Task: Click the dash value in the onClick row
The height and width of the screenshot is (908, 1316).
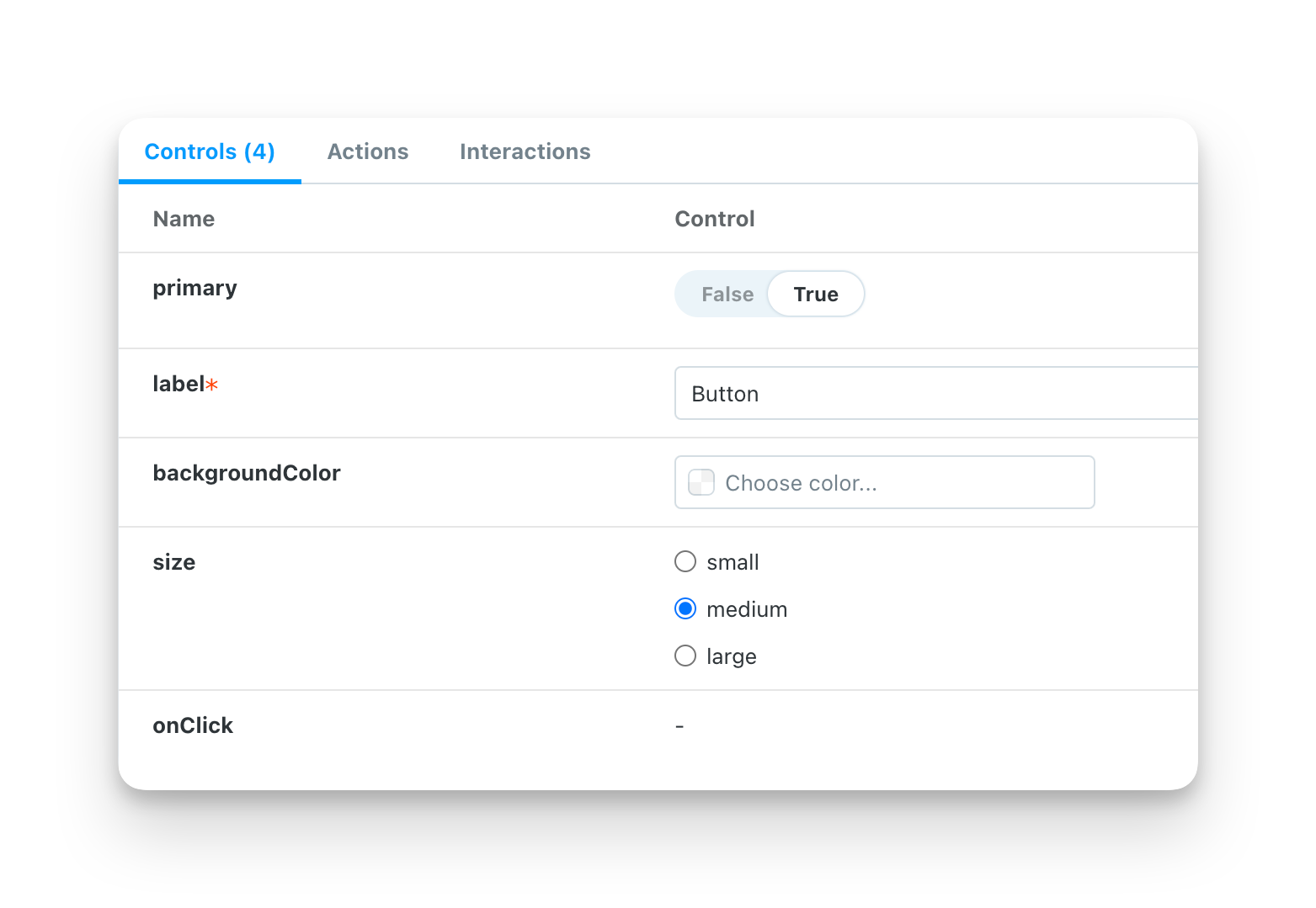Action: pyautogui.click(x=679, y=725)
